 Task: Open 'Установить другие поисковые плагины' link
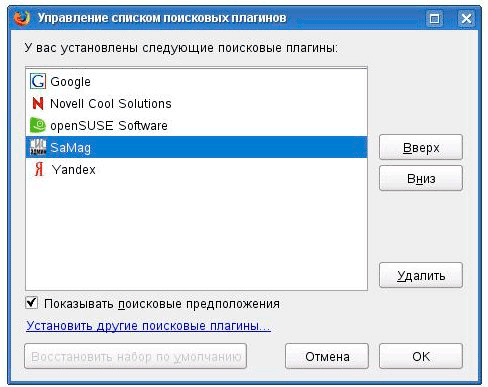click(148, 326)
